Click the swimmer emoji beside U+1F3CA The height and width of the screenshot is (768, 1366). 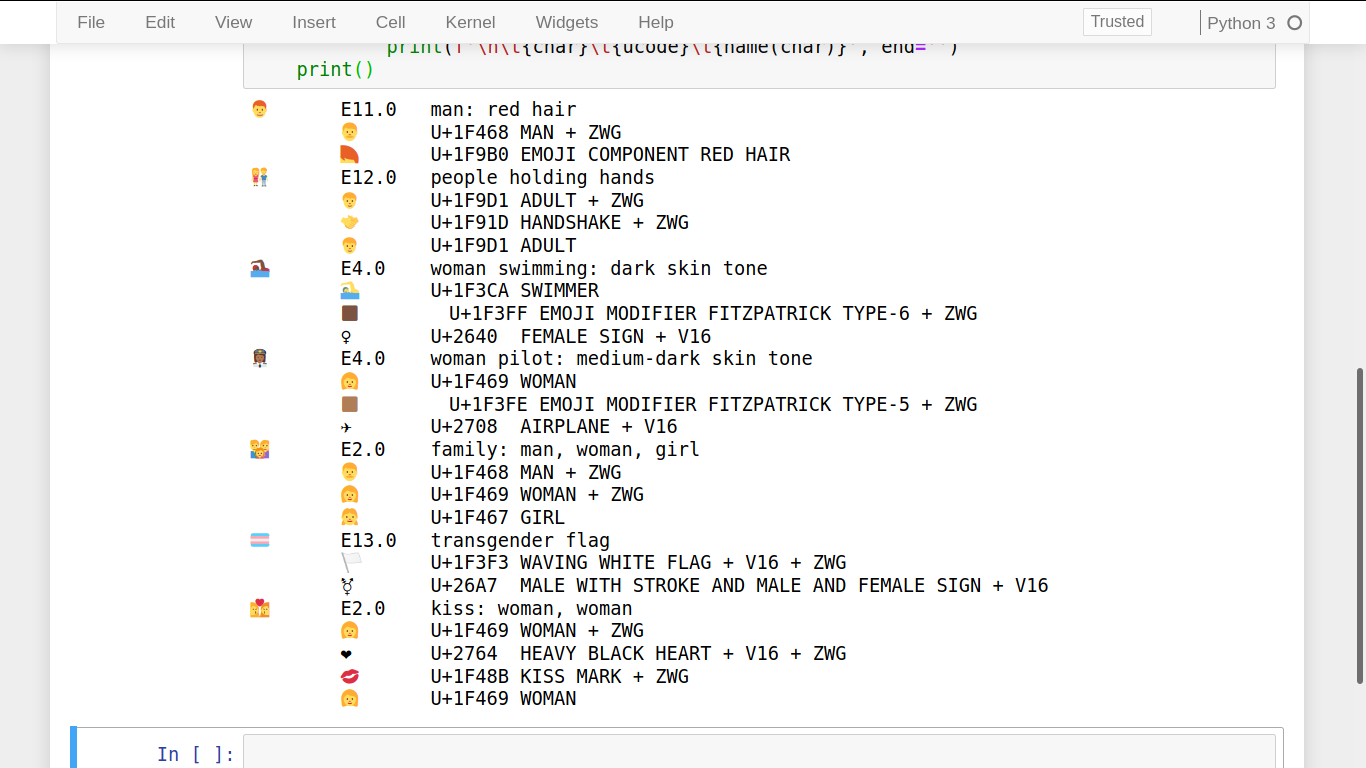point(349,291)
